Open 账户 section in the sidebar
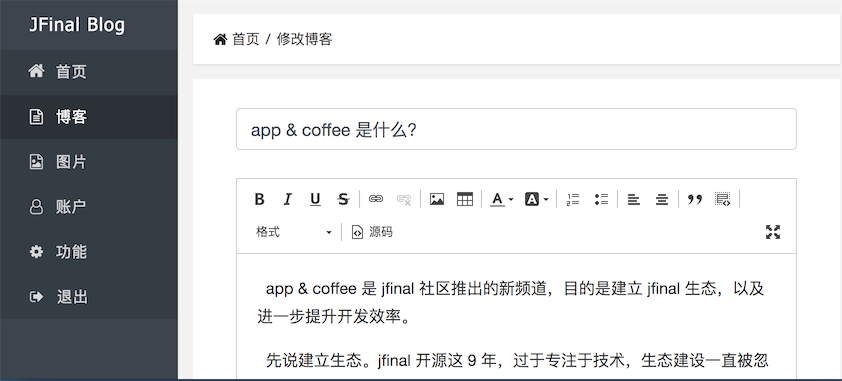The image size is (842, 381). [x=89, y=207]
